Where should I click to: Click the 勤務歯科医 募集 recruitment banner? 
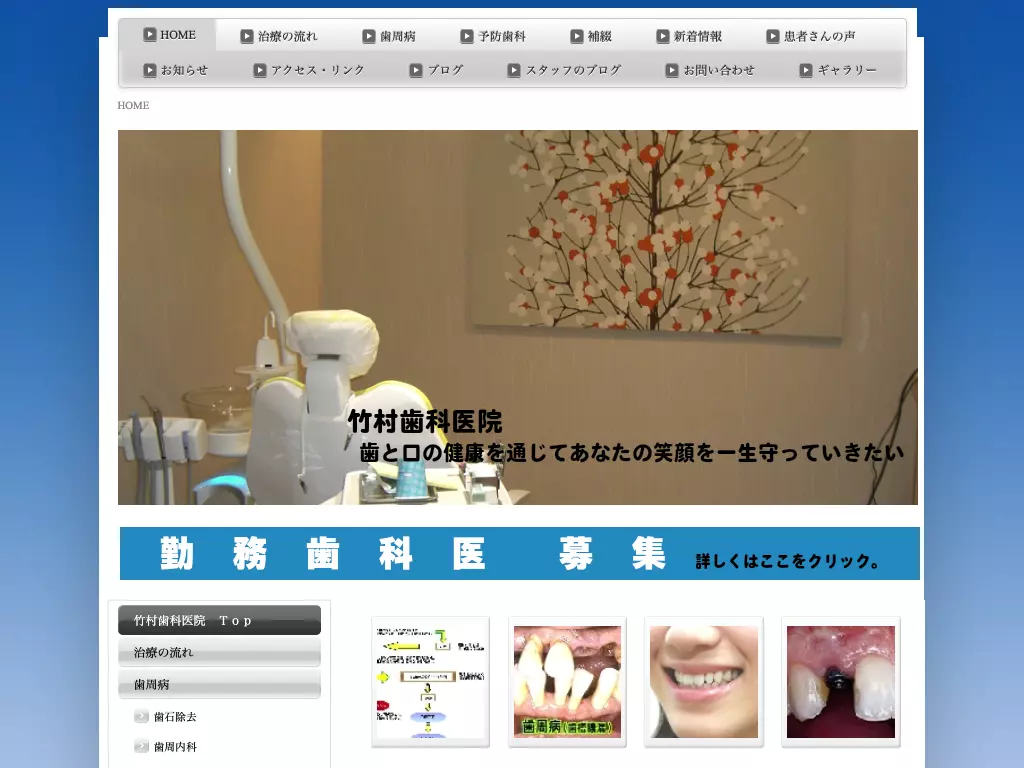pyautogui.click(x=520, y=554)
